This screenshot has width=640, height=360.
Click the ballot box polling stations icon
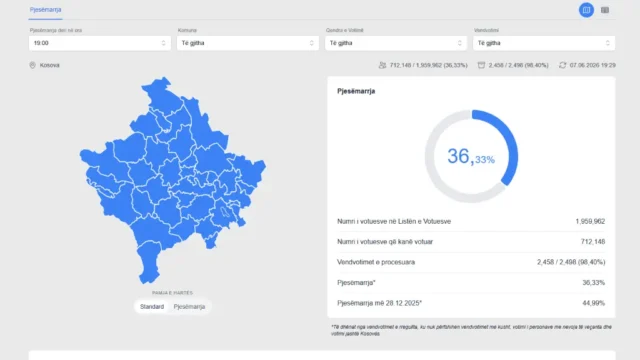pyautogui.click(x=481, y=65)
